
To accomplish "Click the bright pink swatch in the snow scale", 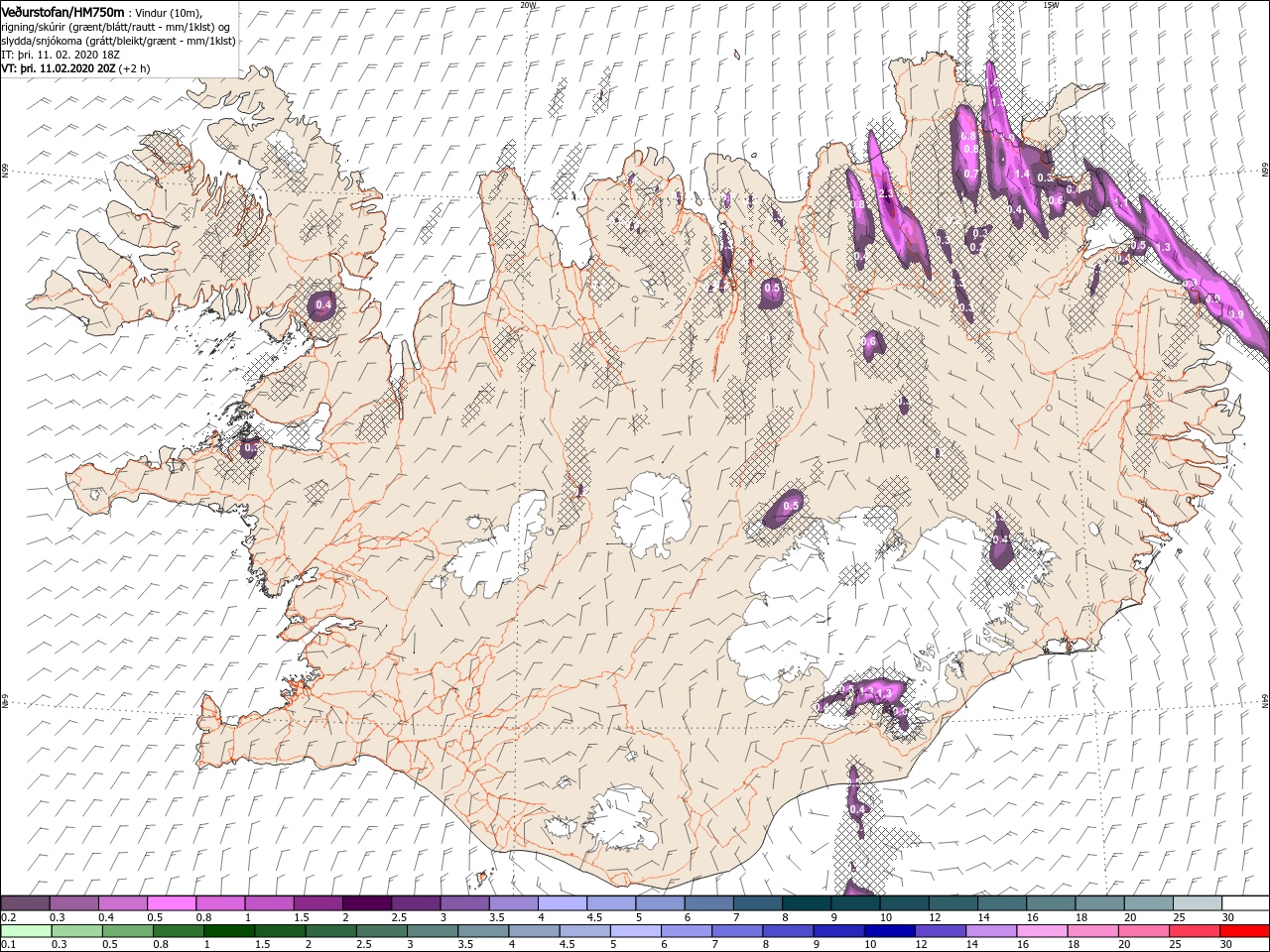I will (172, 903).
